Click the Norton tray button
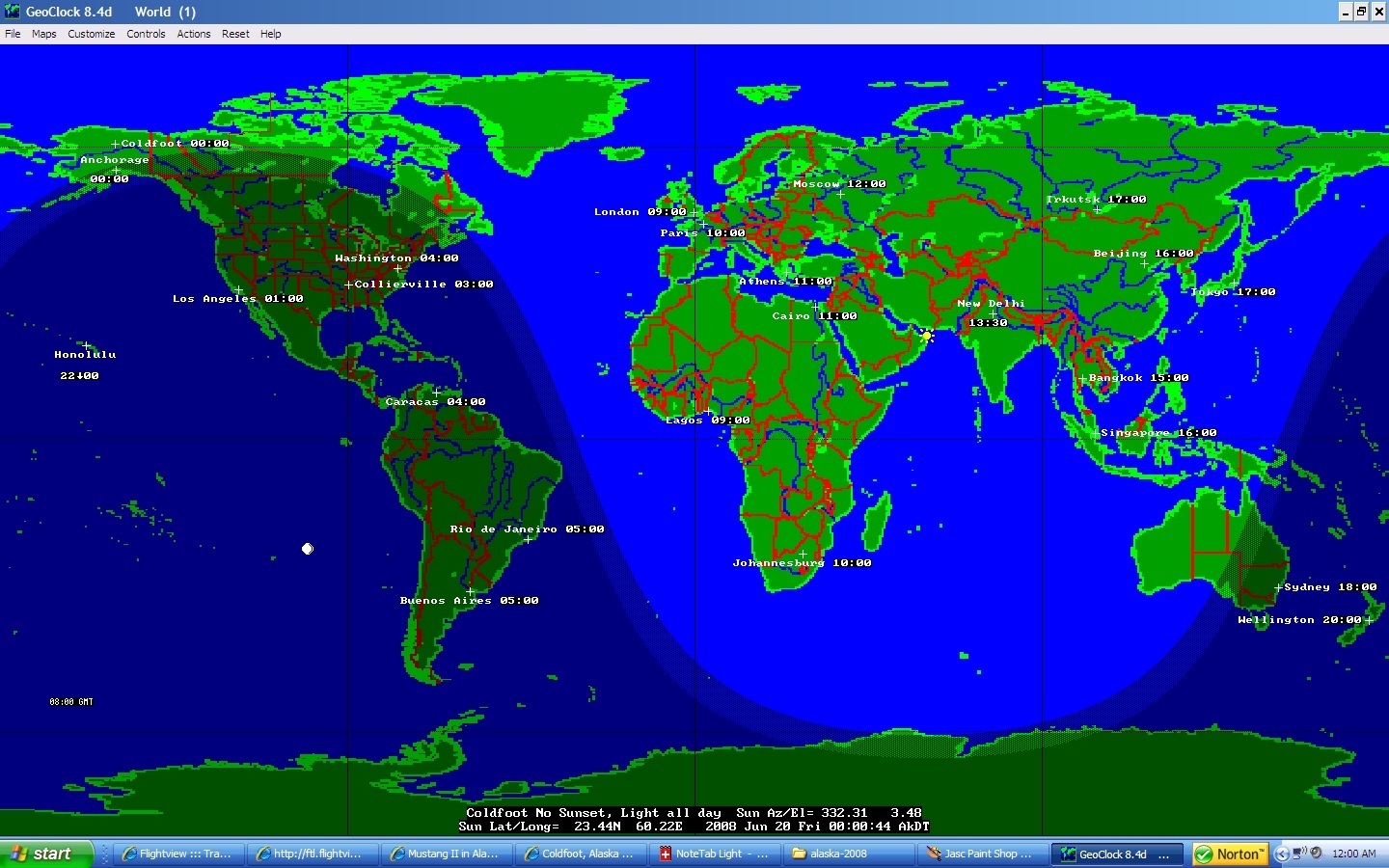Image resolution: width=1389 pixels, height=868 pixels. tap(1230, 854)
